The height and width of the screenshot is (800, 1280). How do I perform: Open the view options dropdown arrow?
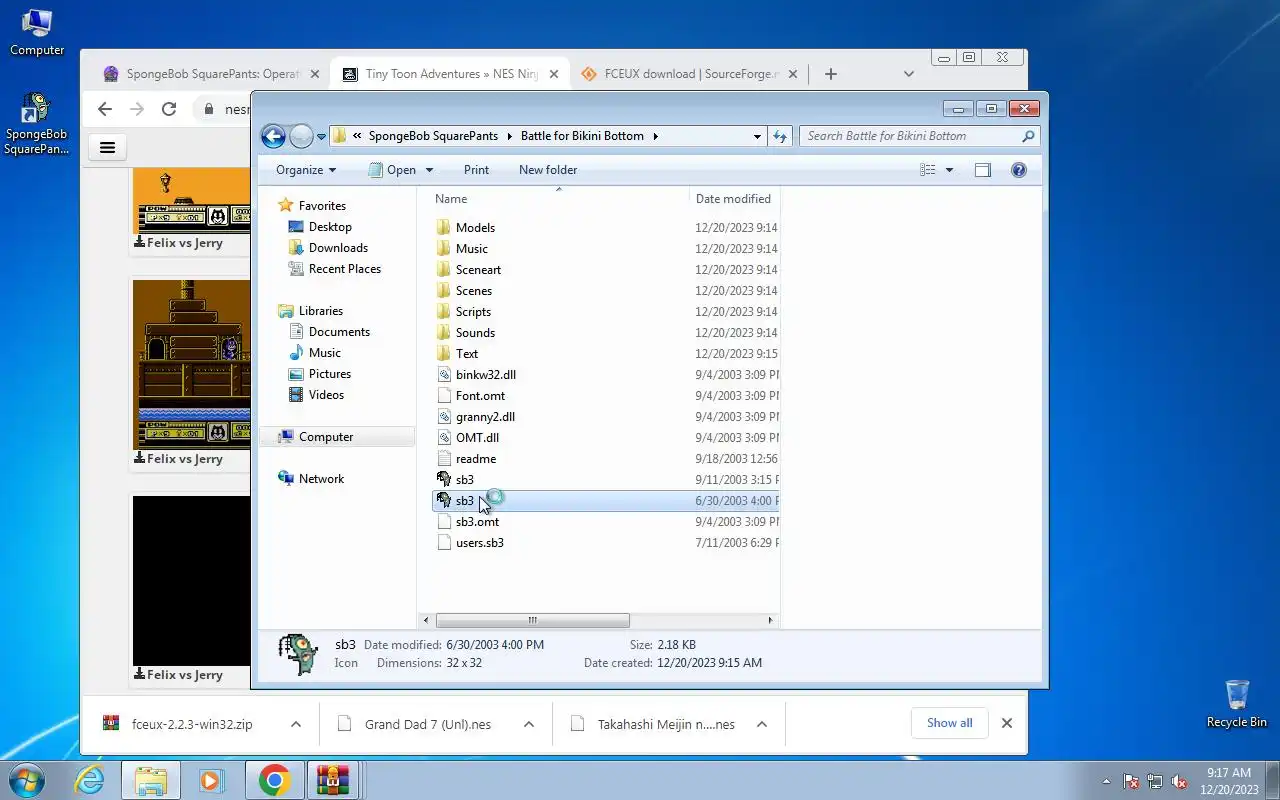949,170
